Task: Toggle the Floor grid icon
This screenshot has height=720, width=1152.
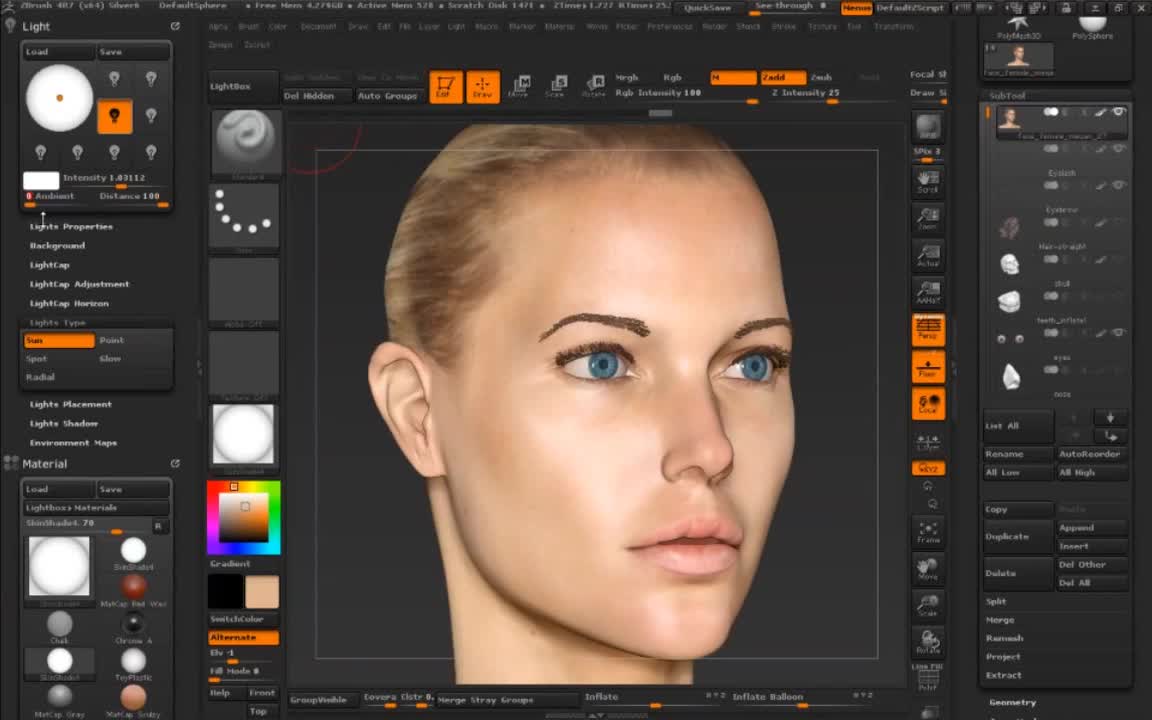Action: pos(928,367)
